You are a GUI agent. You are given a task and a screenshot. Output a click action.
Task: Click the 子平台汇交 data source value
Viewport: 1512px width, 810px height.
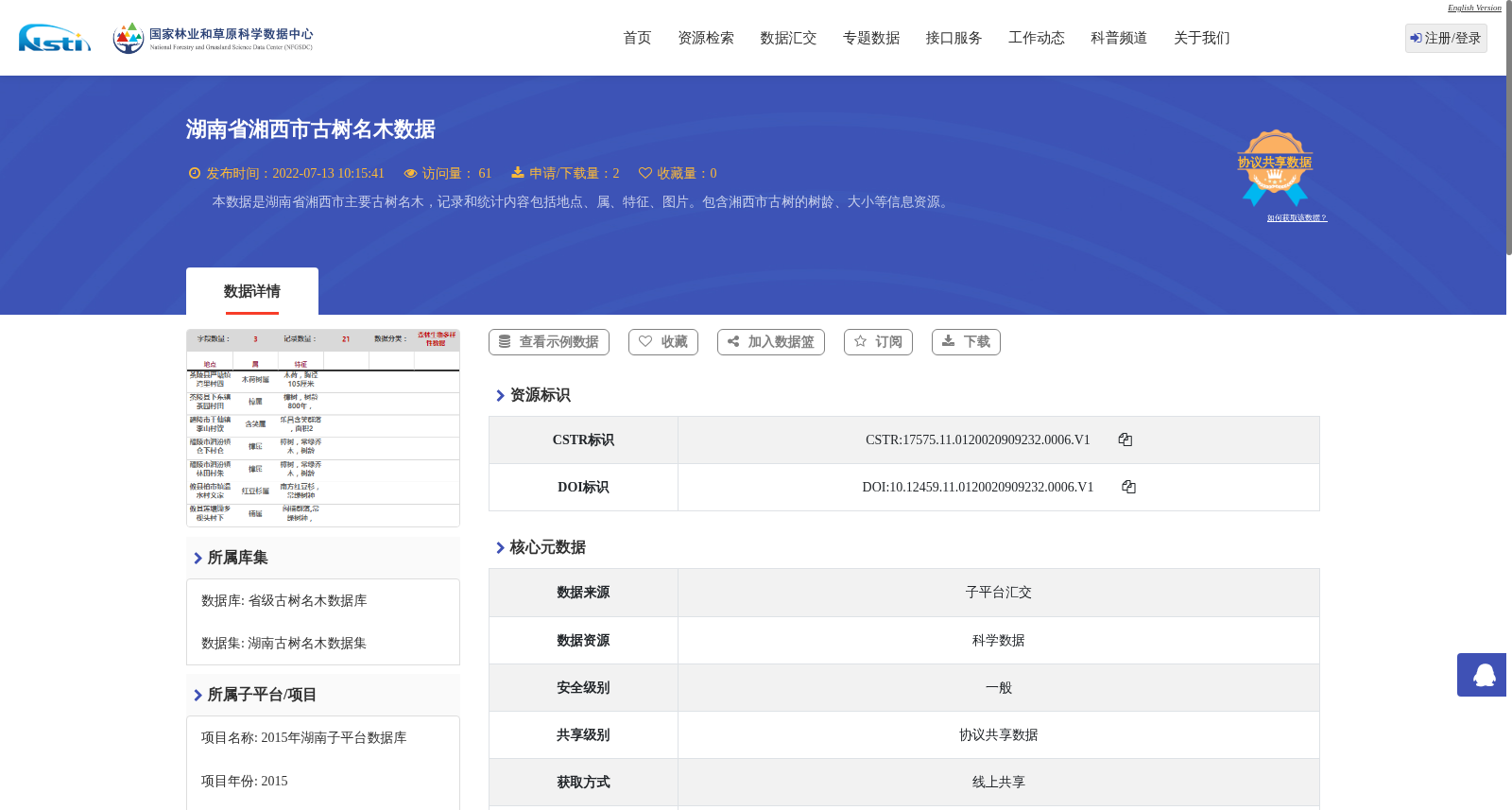coord(999,593)
